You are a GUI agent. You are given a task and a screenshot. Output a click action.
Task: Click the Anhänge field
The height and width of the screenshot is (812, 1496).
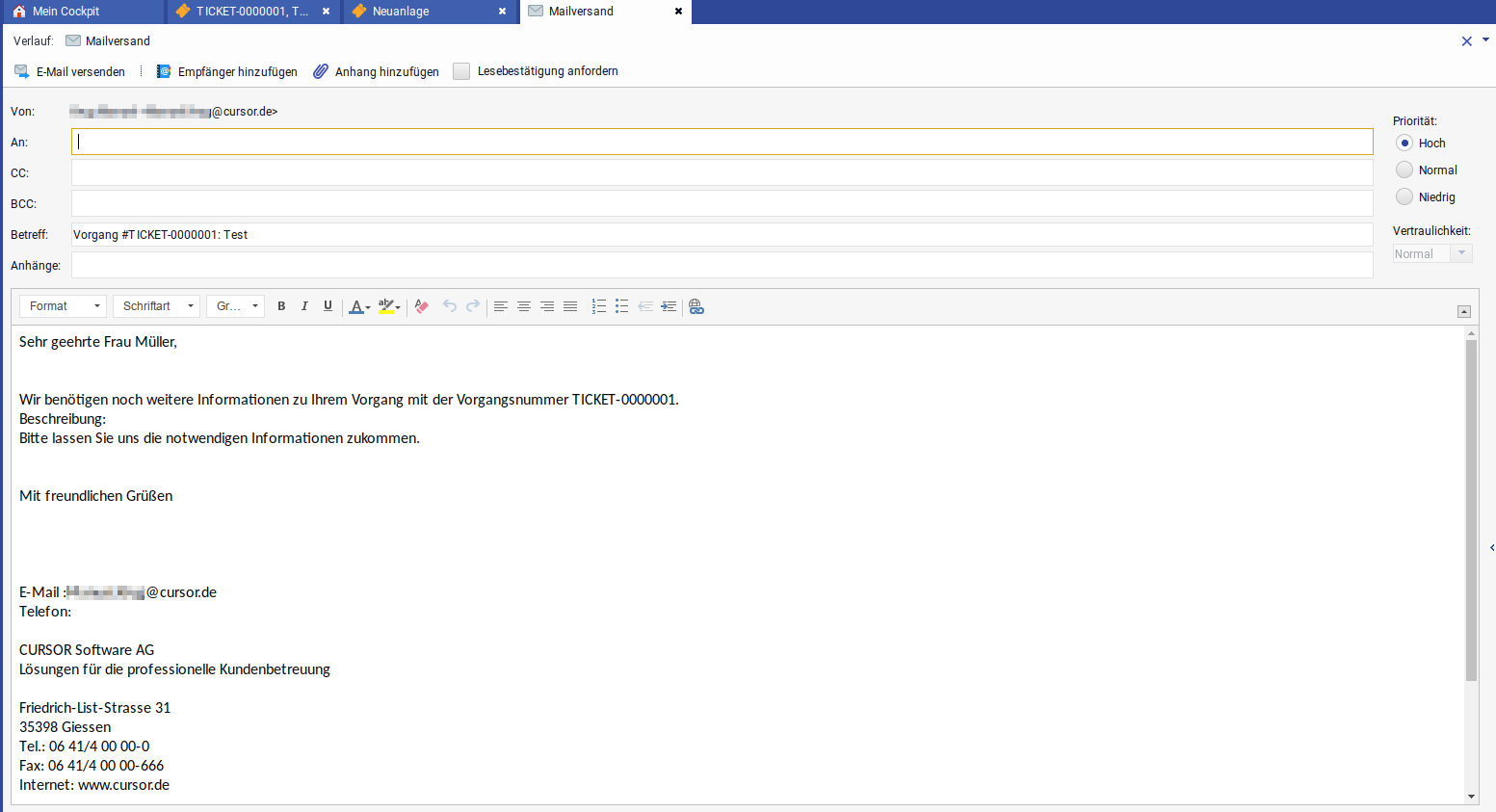pos(722,265)
